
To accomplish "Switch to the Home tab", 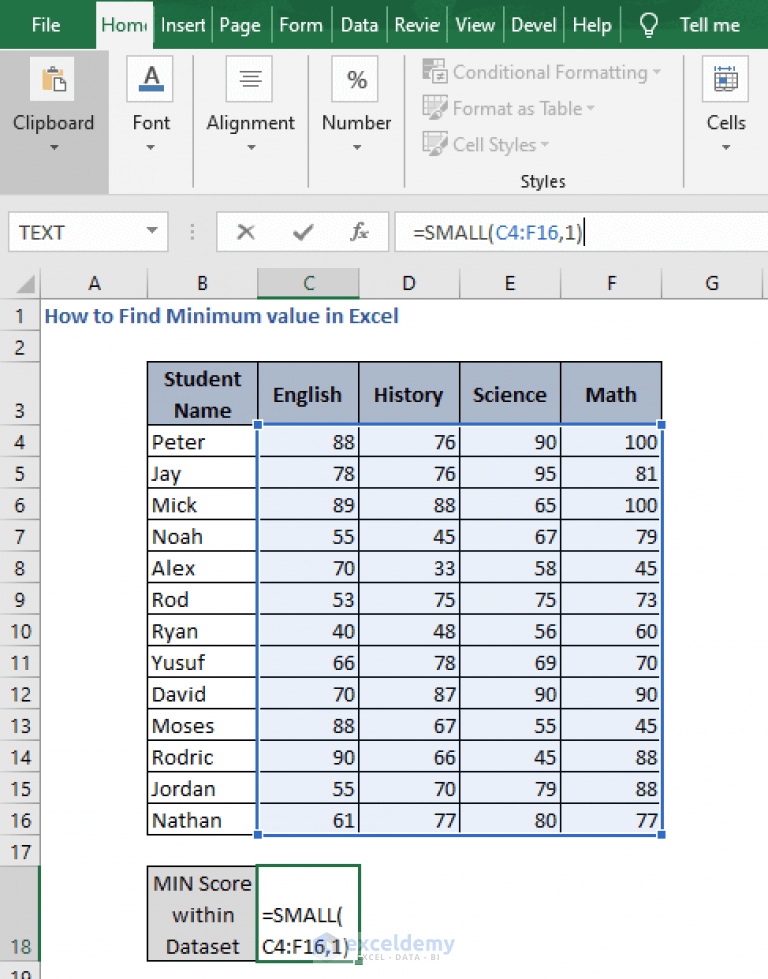I will click(x=124, y=25).
